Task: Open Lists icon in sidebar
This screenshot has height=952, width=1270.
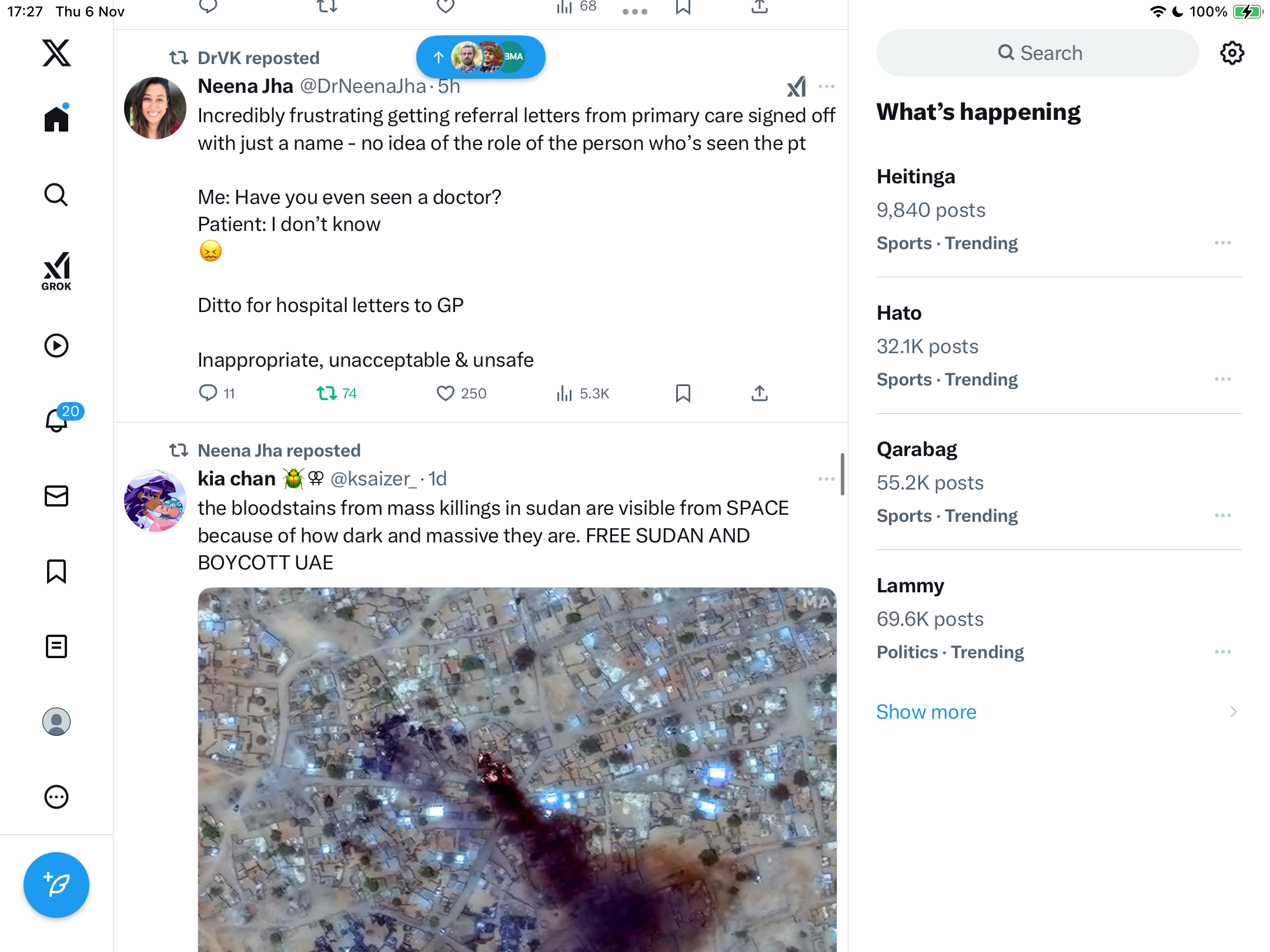Action: (x=56, y=646)
